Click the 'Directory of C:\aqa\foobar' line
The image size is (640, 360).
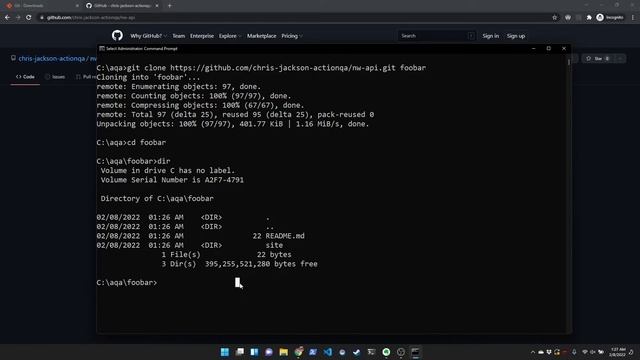(157, 199)
